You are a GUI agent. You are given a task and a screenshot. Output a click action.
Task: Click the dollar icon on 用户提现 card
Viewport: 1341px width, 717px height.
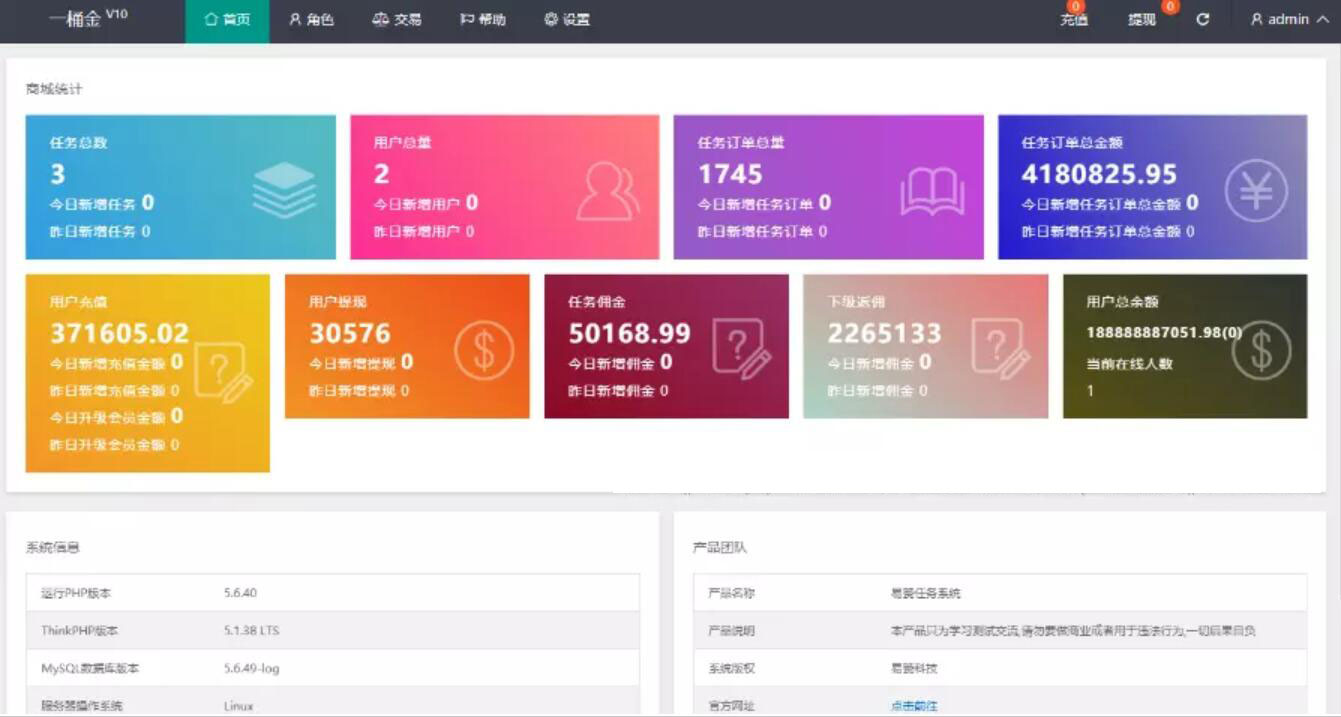[x=484, y=350]
